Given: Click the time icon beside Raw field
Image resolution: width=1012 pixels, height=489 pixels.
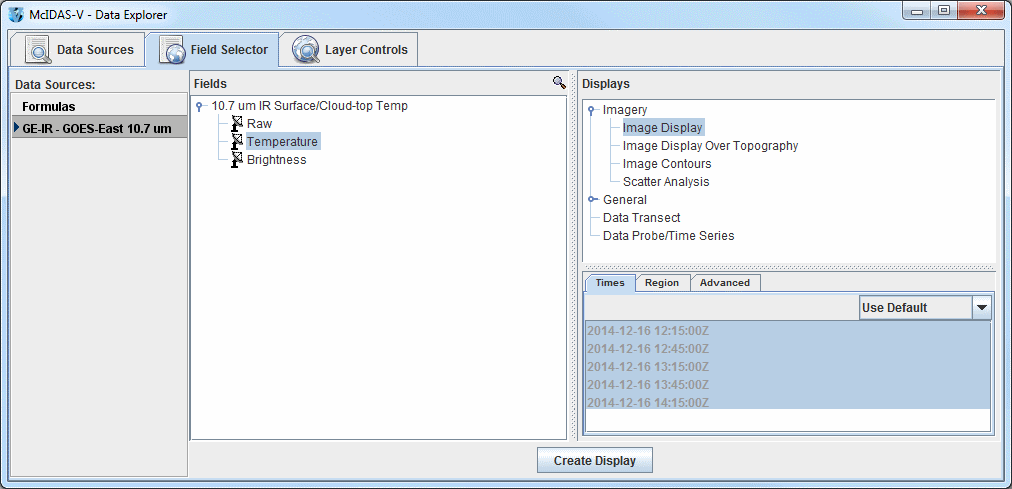Looking at the screenshot, I should pyautogui.click(x=237, y=124).
